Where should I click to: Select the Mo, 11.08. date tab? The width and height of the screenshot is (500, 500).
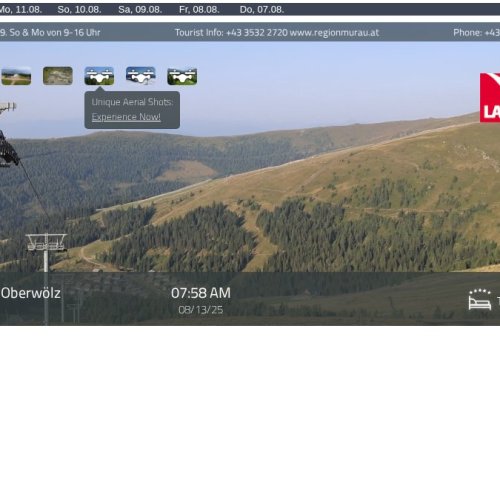coord(21,10)
